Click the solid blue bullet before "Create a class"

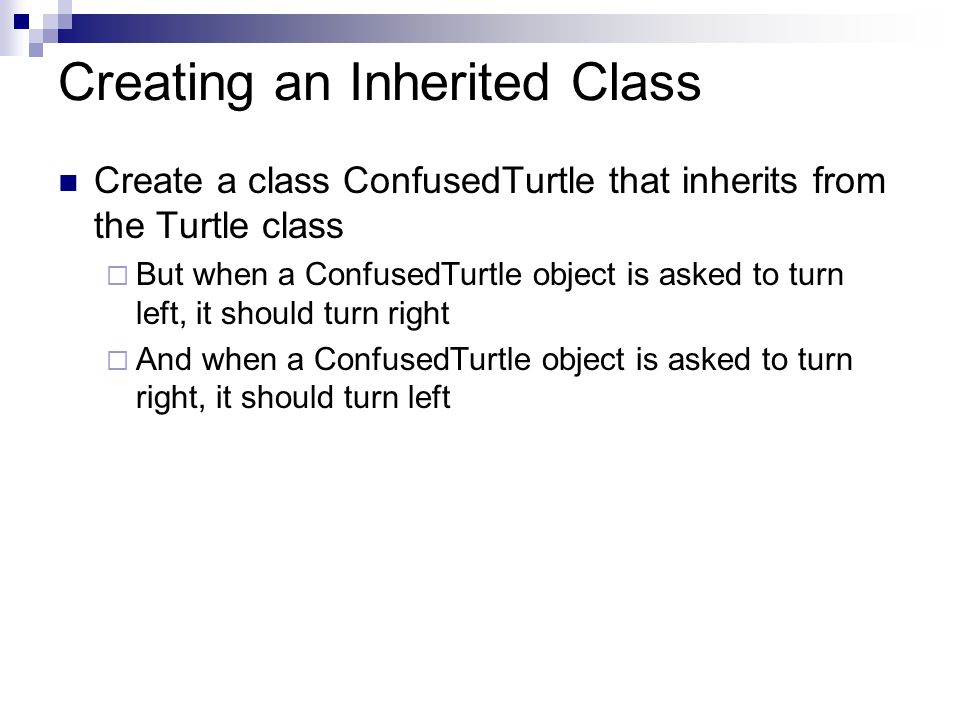[69, 184]
